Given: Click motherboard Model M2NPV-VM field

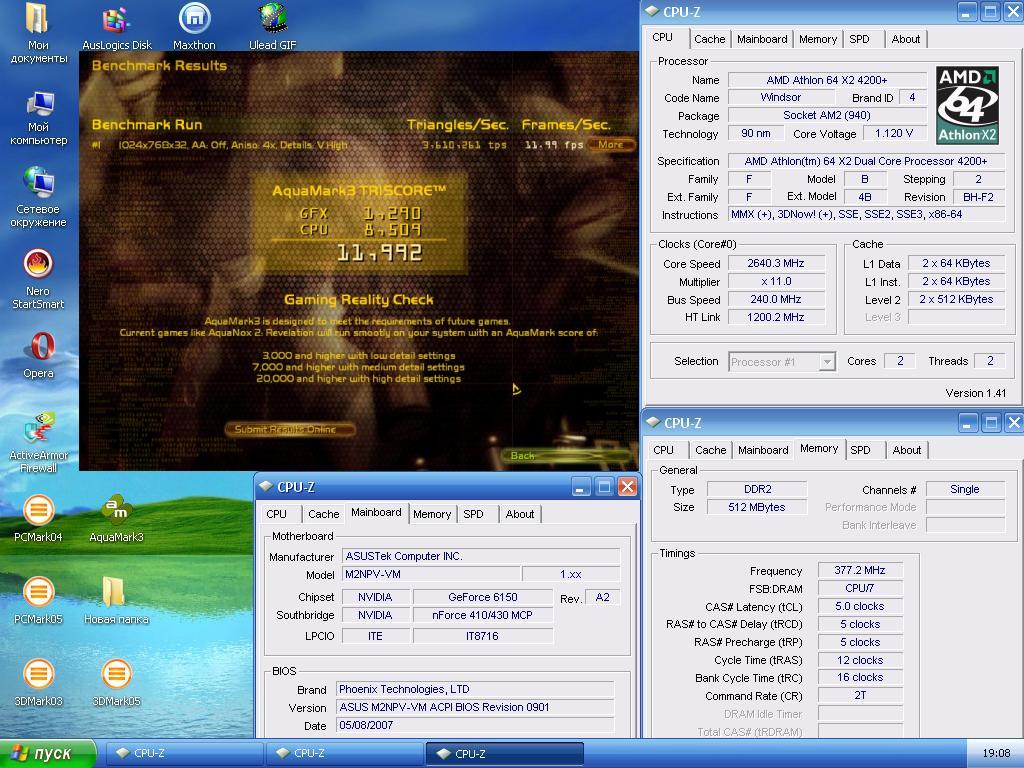Looking at the screenshot, I should (x=431, y=574).
